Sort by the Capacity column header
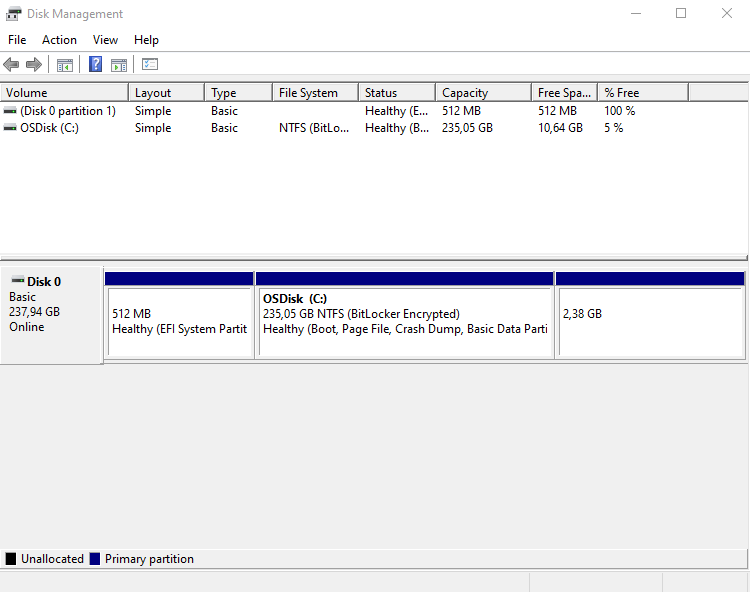Screen dimensions: 750x592 pos(484,92)
